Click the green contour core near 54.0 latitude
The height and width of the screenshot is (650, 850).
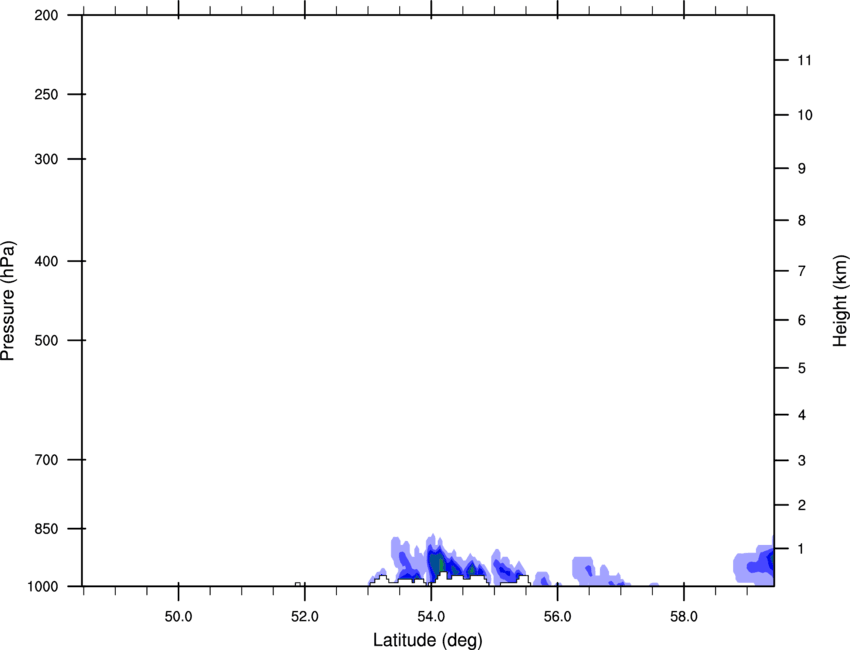(441, 565)
